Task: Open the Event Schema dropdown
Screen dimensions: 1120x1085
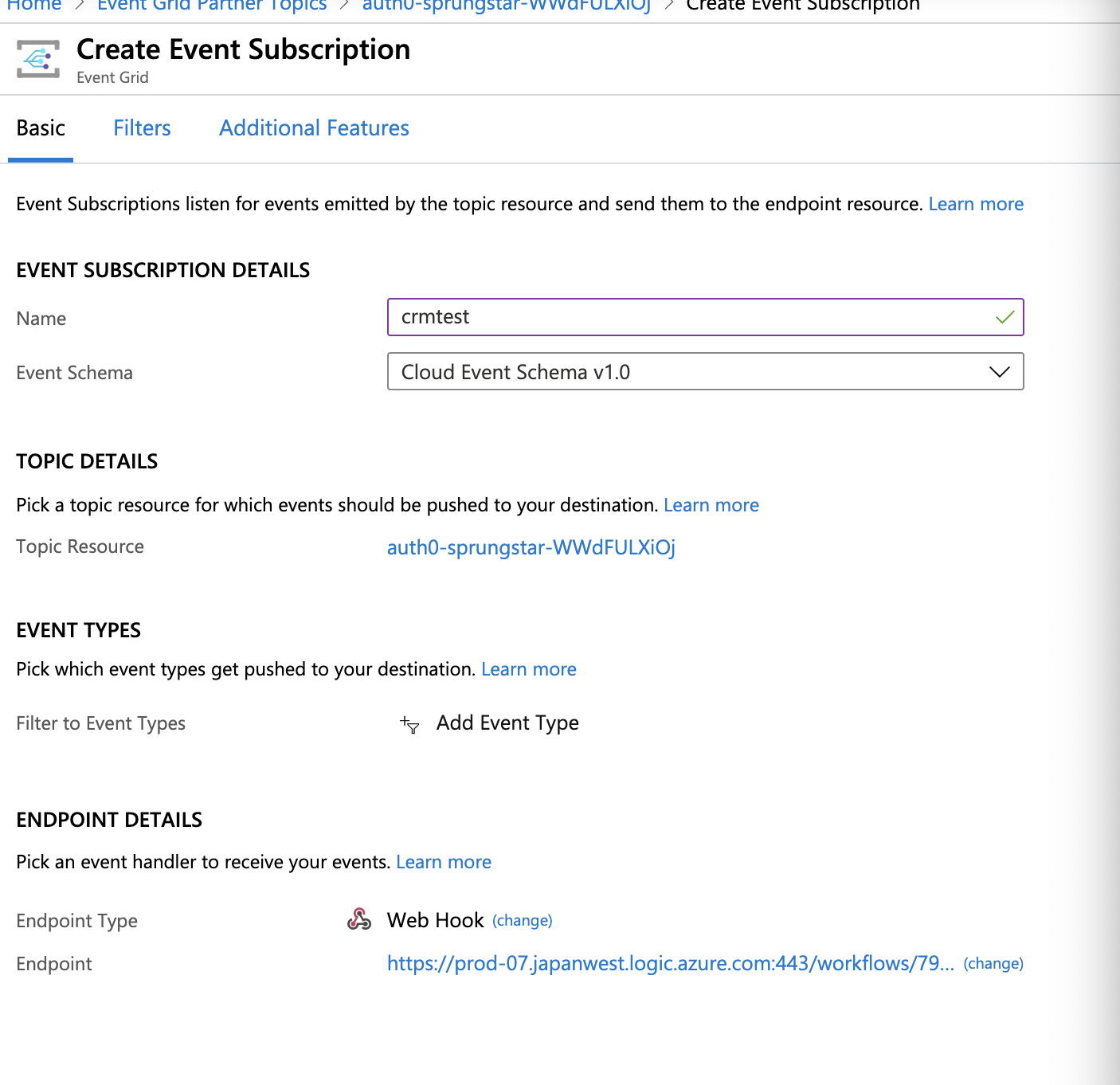Action: (x=705, y=371)
